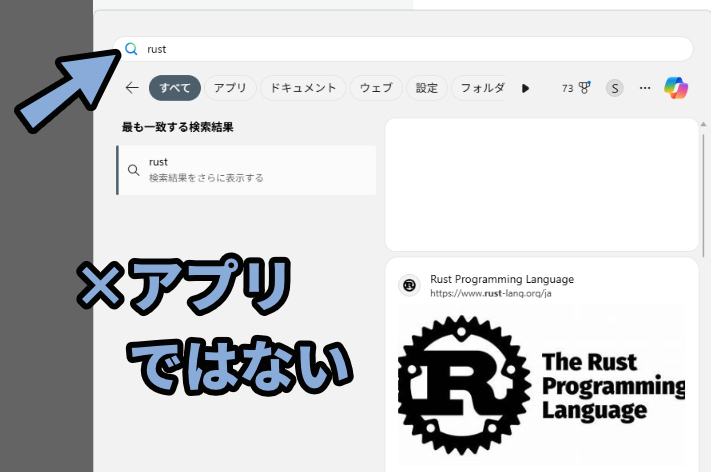This screenshot has width=711, height=472.
Task: Open the 'rust' best match search result
Action: [246, 170]
